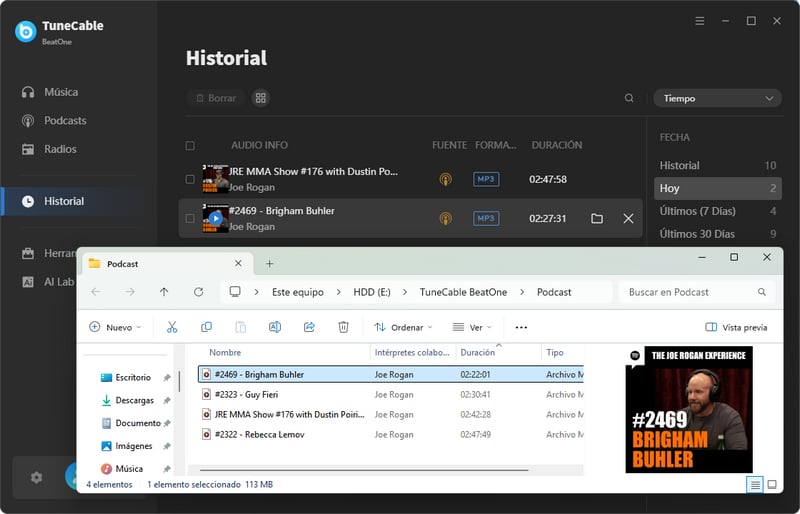800x514 pixels.
Task: Click podcast source icon for JRE MMA Show
Action: coord(446,179)
